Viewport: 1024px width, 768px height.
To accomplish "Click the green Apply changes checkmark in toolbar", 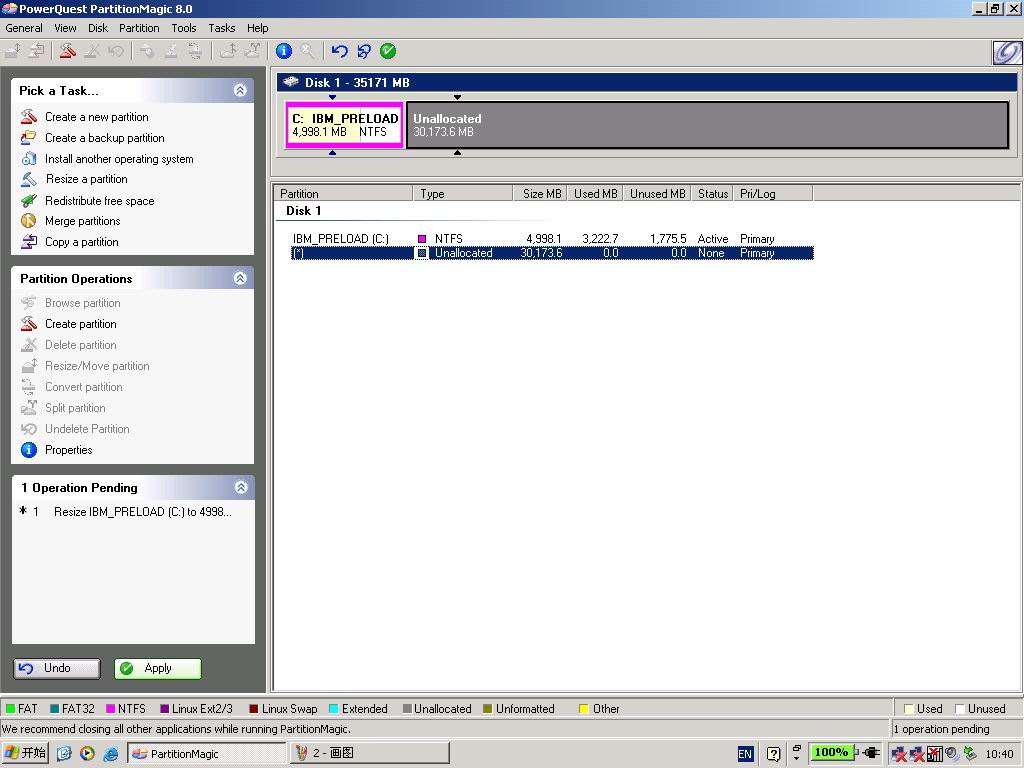I will [x=388, y=51].
